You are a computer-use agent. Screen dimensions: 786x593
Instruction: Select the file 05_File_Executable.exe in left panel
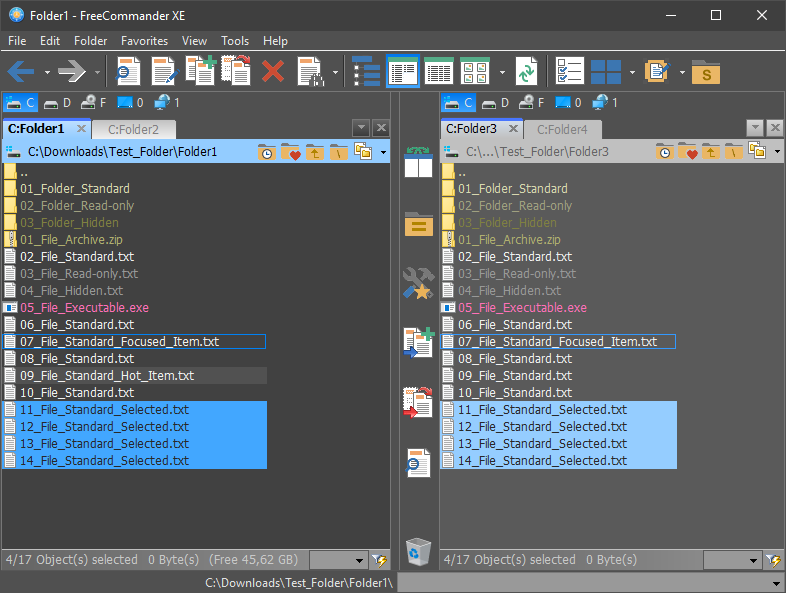pyautogui.click(x=84, y=308)
